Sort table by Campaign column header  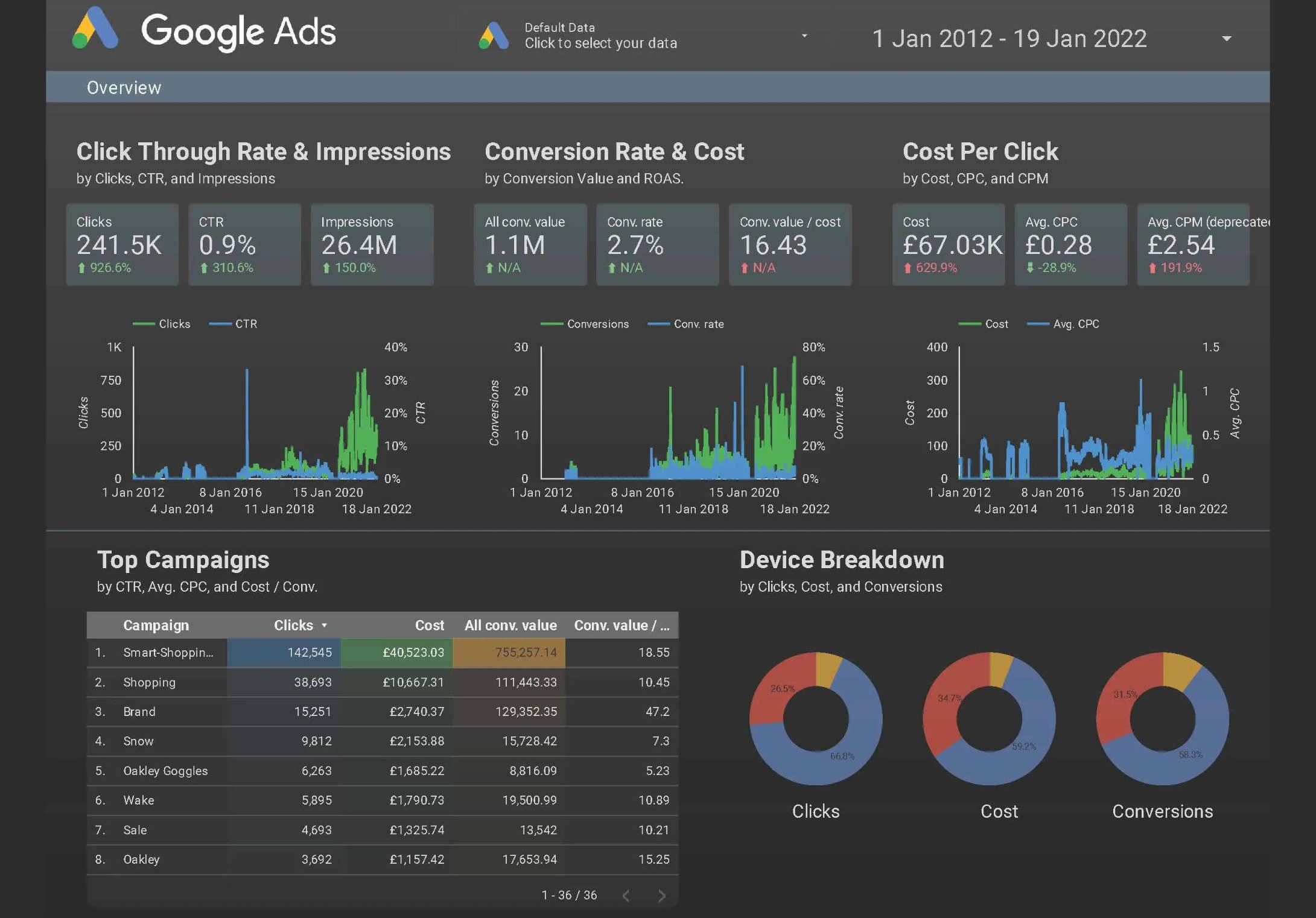(x=156, y=625)
